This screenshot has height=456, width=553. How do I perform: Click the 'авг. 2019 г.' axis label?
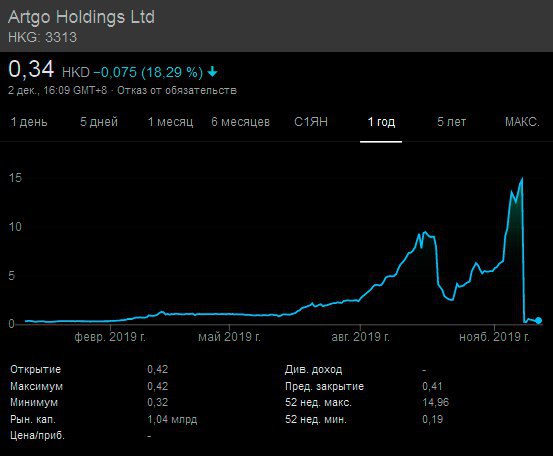360,337
